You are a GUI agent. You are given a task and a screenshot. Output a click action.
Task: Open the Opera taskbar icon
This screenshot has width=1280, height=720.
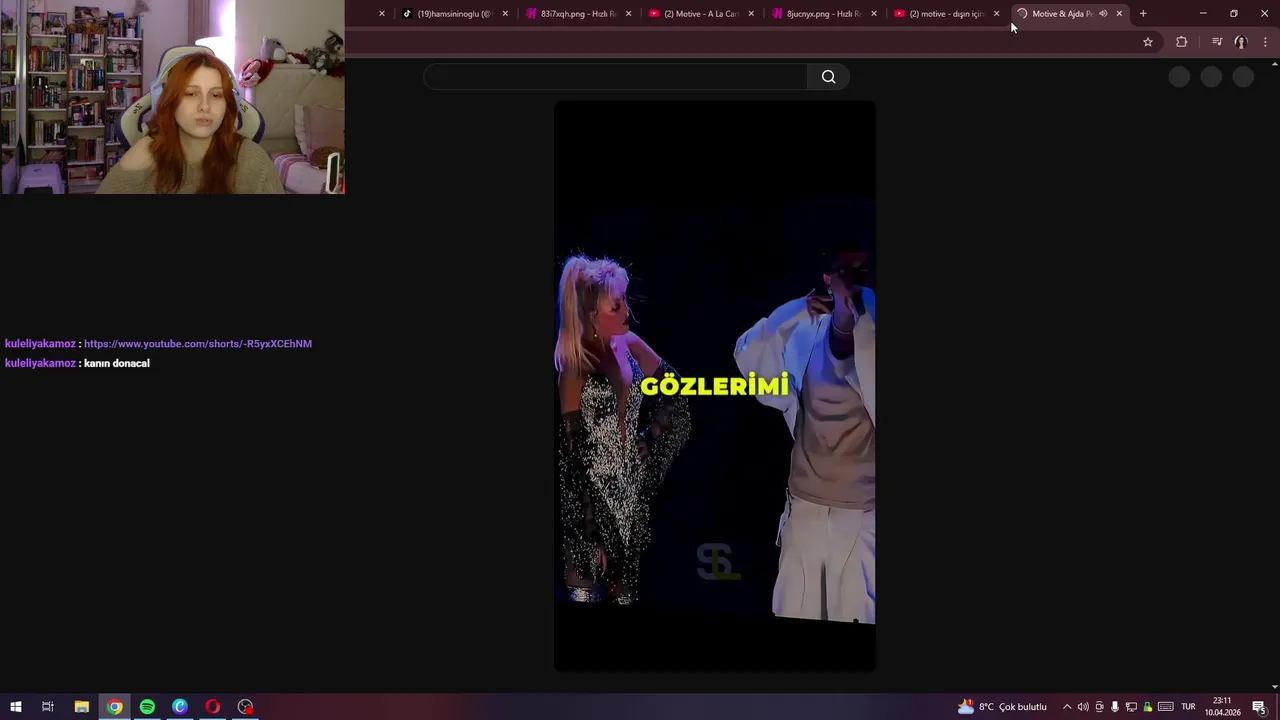click(213, 707)
